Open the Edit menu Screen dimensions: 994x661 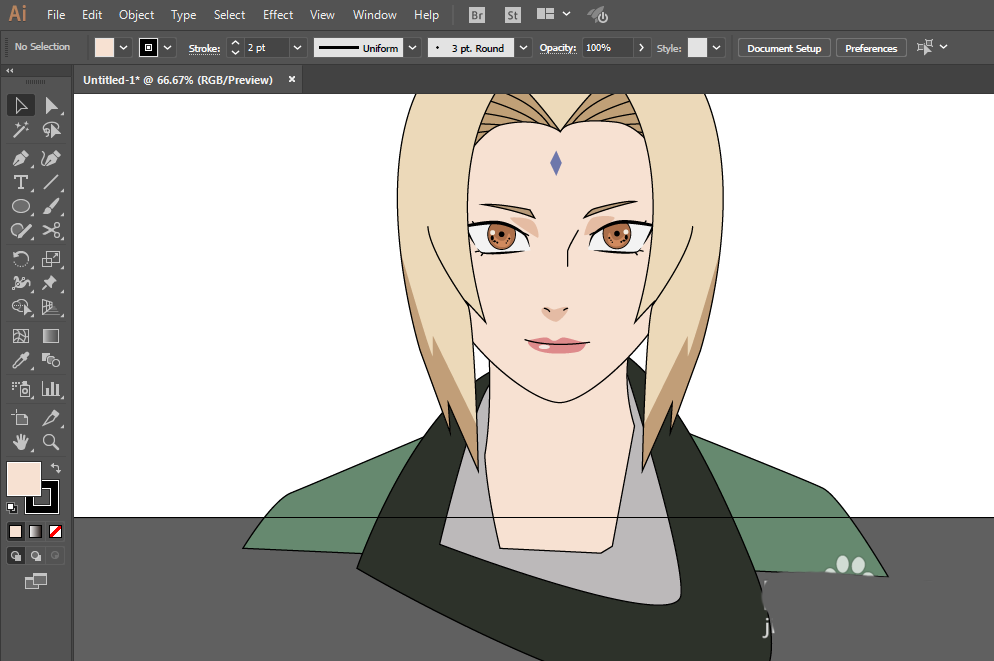pos(92,15)
